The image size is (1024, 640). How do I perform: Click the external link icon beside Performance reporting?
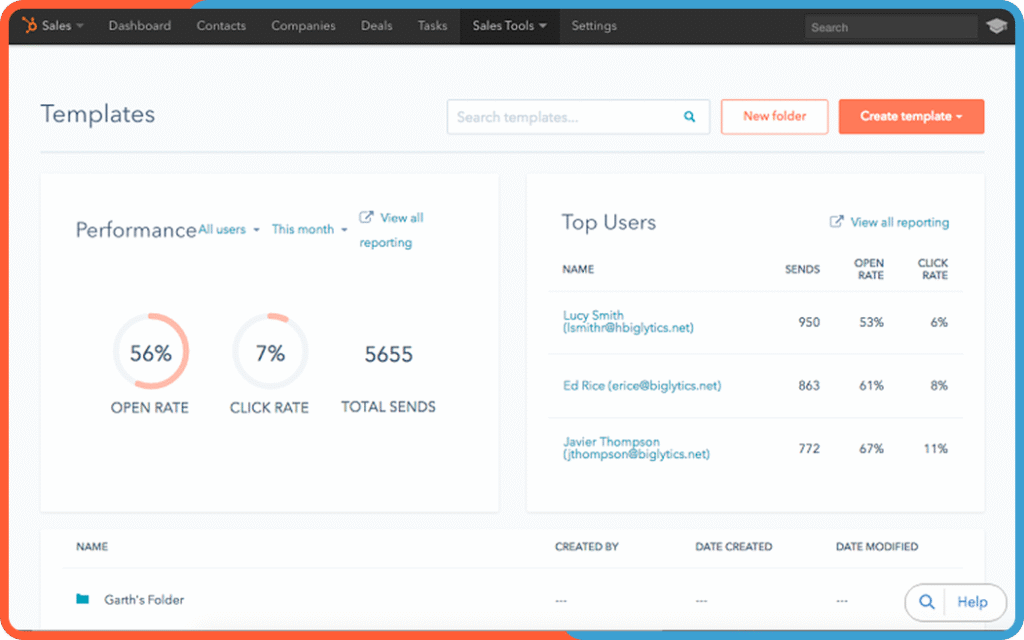point(367,217)
